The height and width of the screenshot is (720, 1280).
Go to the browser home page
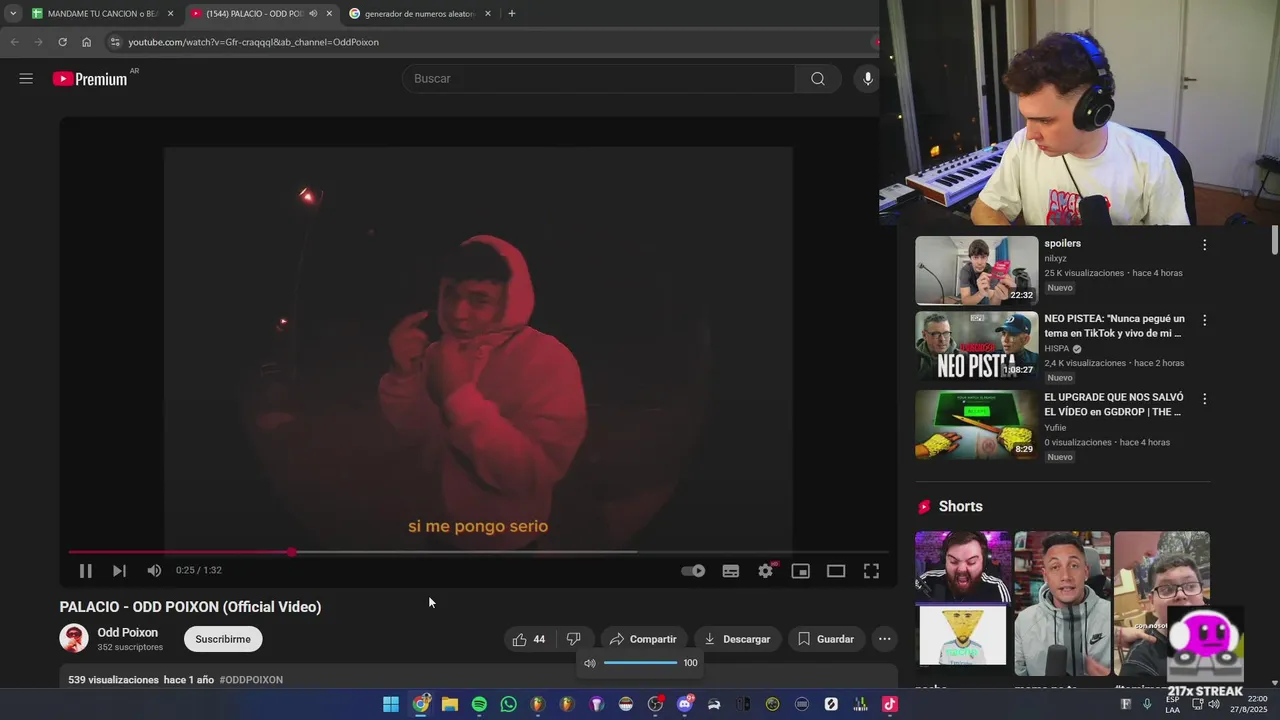(x=86, y=42)
